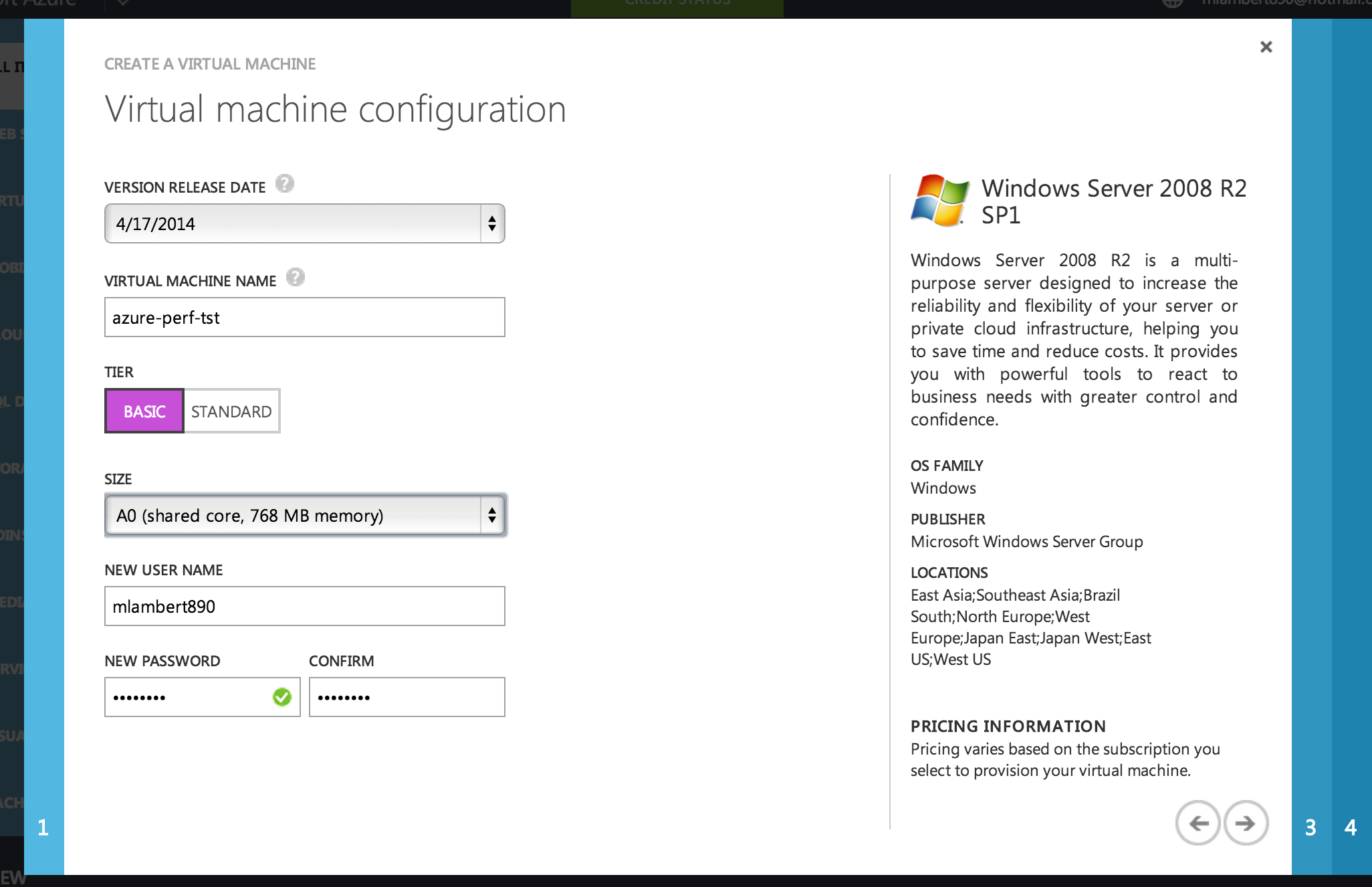Click help icon beside Virtual Machine Name

click(295, 277)
